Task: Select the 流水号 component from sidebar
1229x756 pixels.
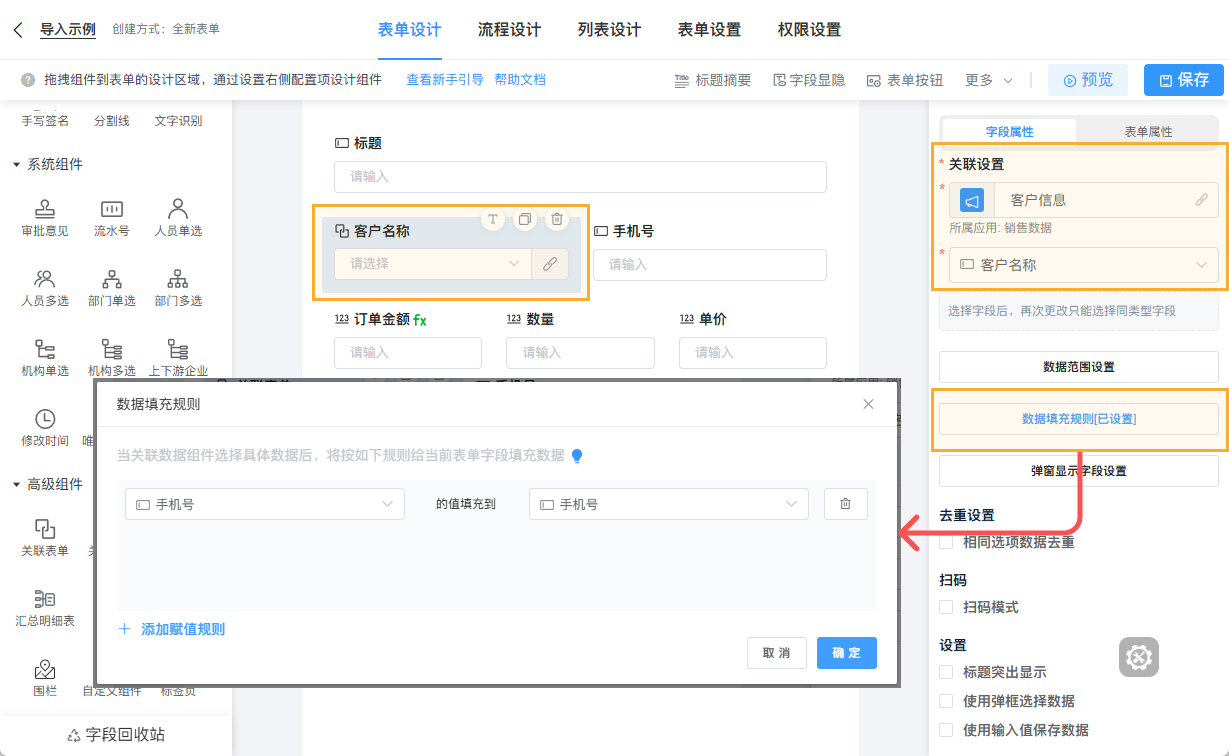Action: (x=111, y=217)
